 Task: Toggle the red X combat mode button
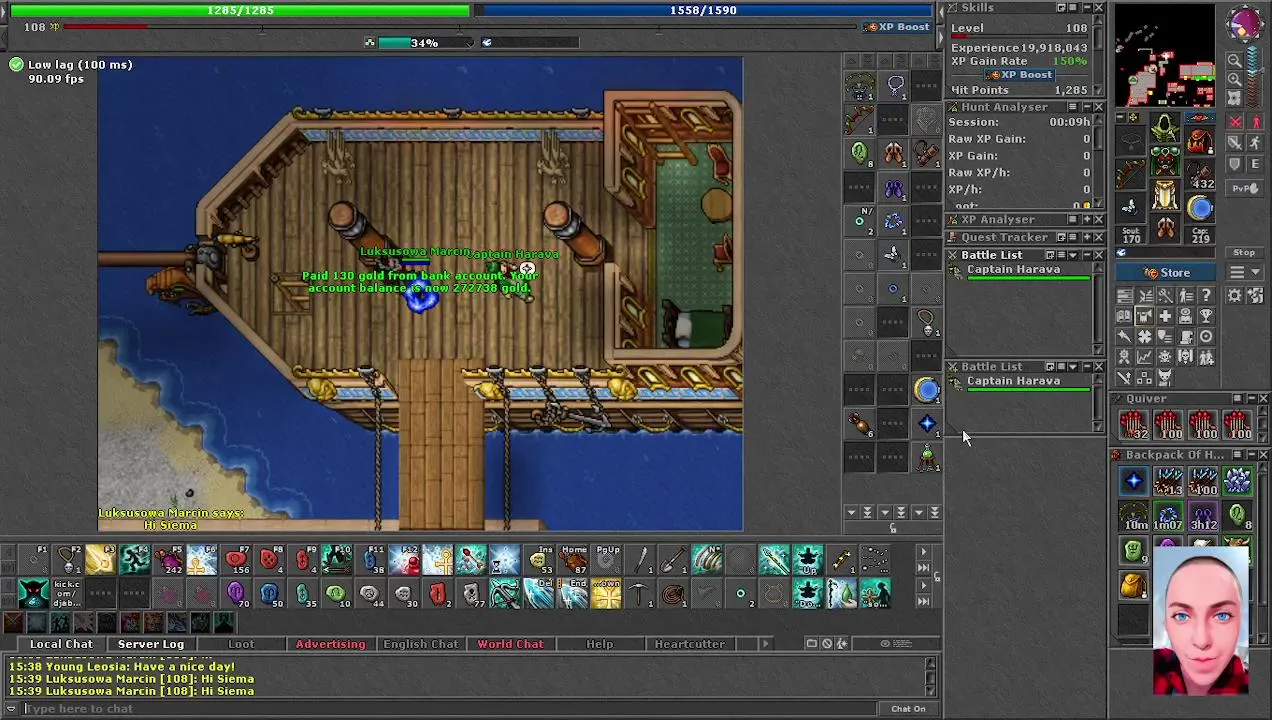1235,121
